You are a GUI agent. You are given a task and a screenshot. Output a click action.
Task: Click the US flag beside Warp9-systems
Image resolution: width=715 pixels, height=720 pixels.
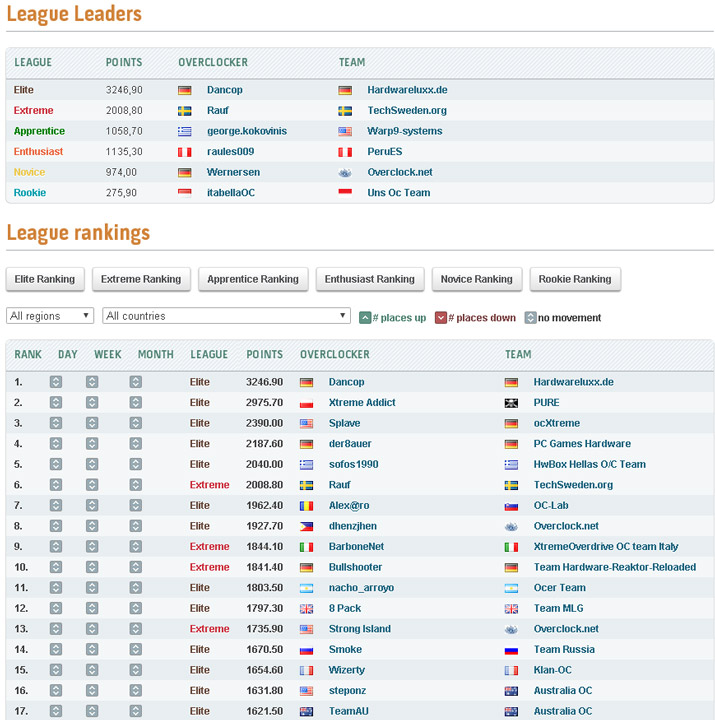345,132
